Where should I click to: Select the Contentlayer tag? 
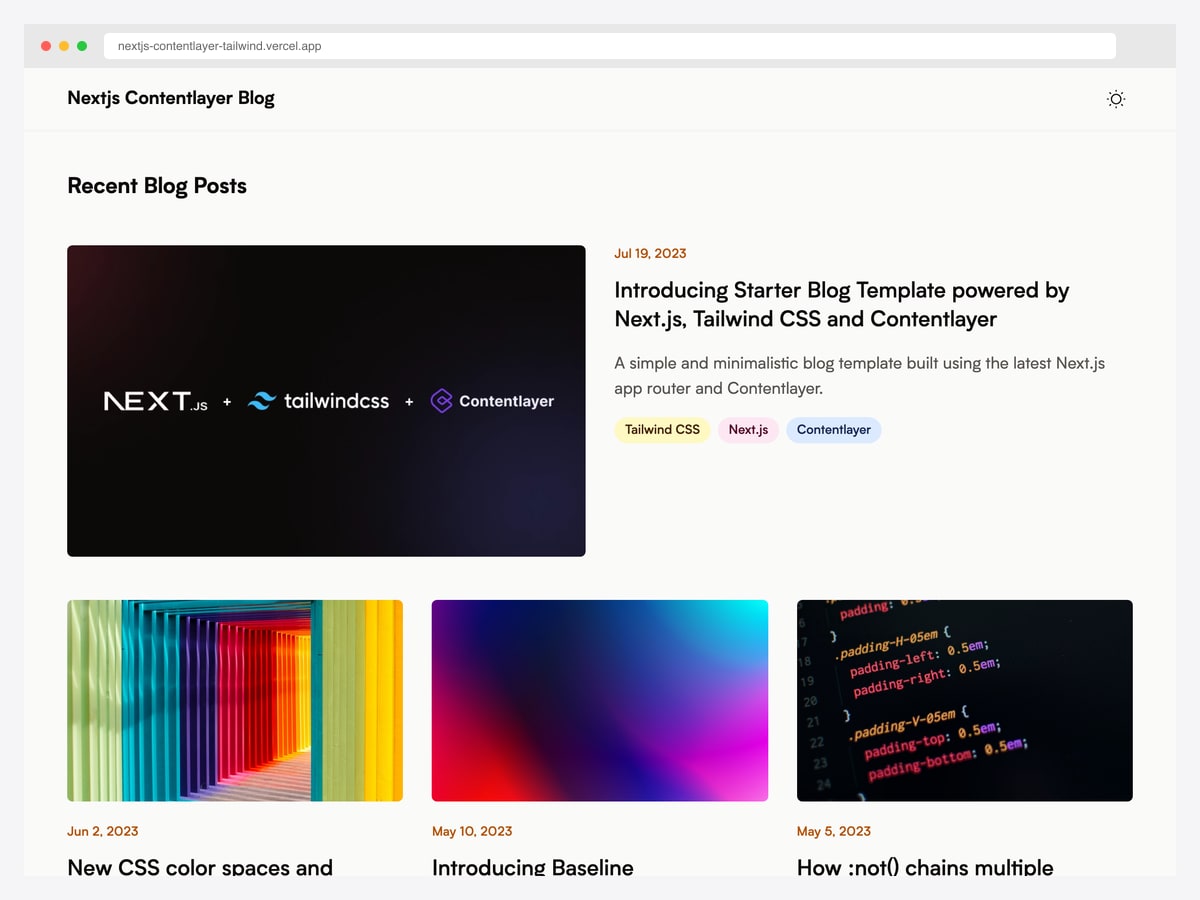click(x=833, y=430)
